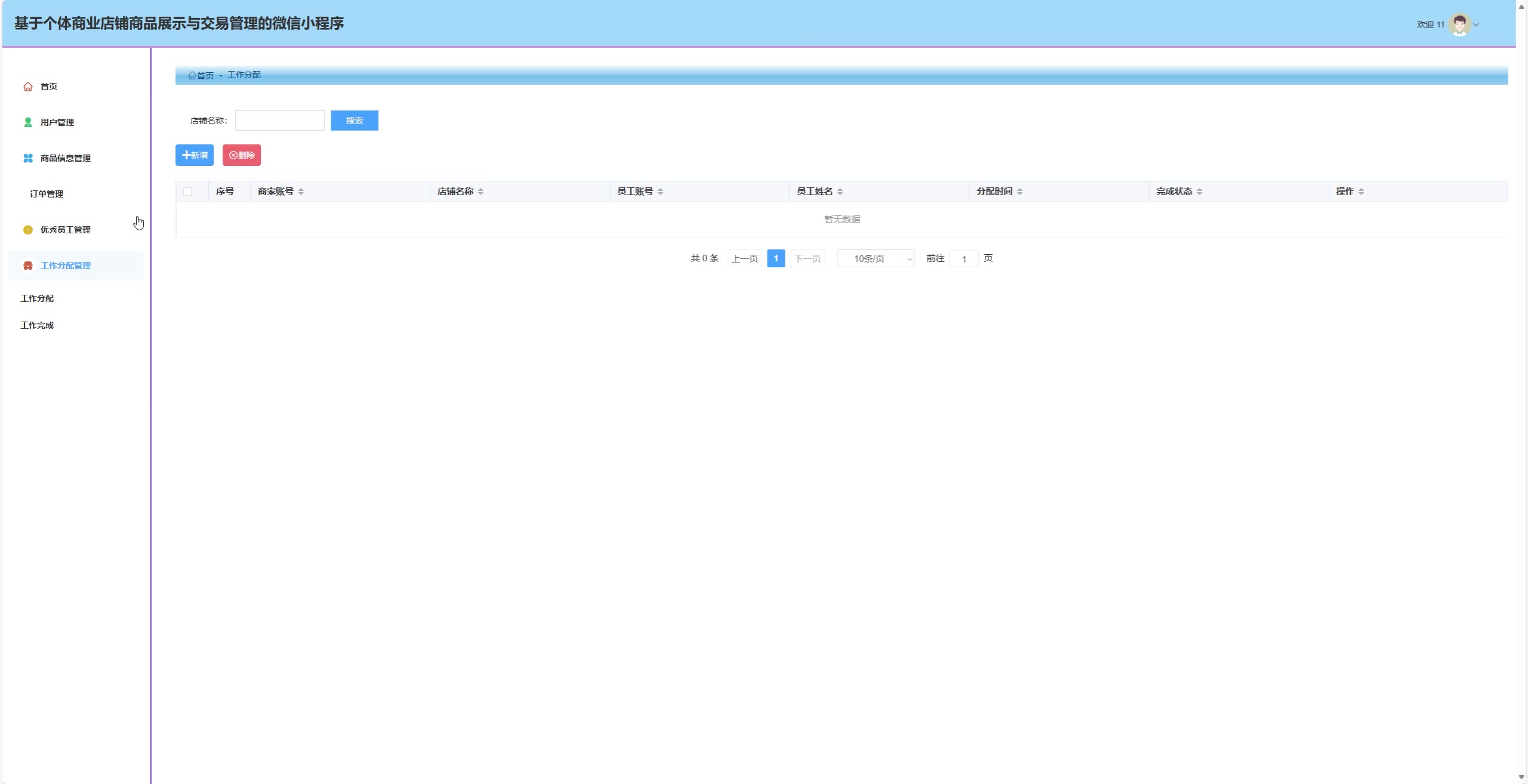Click the 新增 add button
This screenshot has height=784, width=1528.
point(195,155)
